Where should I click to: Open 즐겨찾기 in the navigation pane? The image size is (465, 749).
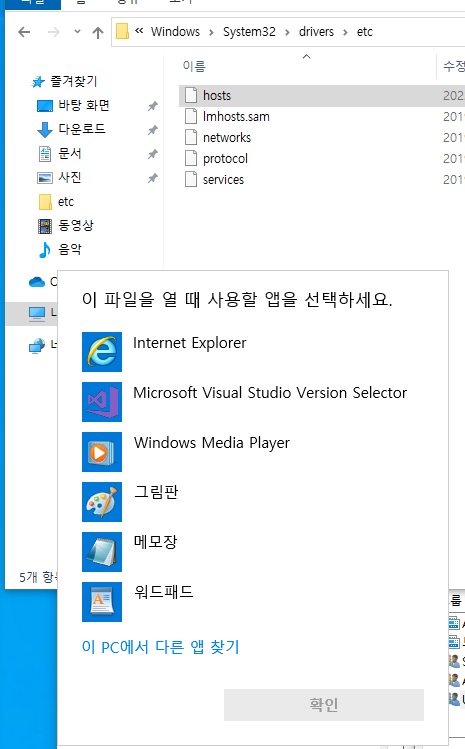point(74,81)
